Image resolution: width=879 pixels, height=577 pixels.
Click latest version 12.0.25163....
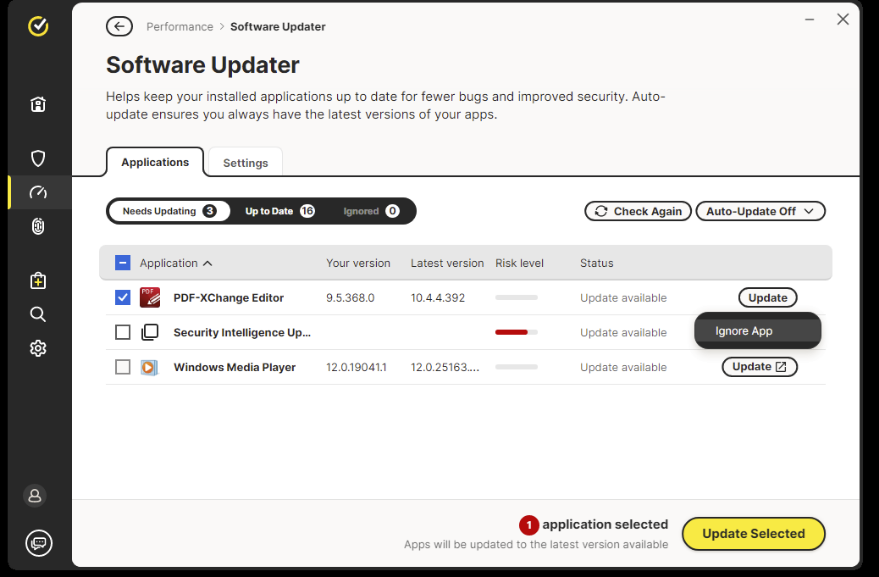pyautogui.click(x=445, y=367)
